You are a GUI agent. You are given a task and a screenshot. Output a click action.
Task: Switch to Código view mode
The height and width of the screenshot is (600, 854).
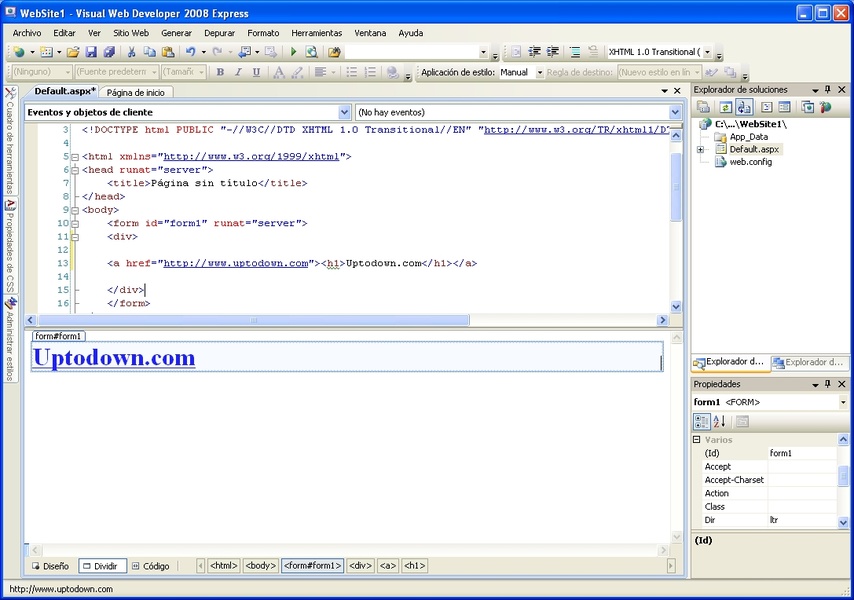[150, 566]
